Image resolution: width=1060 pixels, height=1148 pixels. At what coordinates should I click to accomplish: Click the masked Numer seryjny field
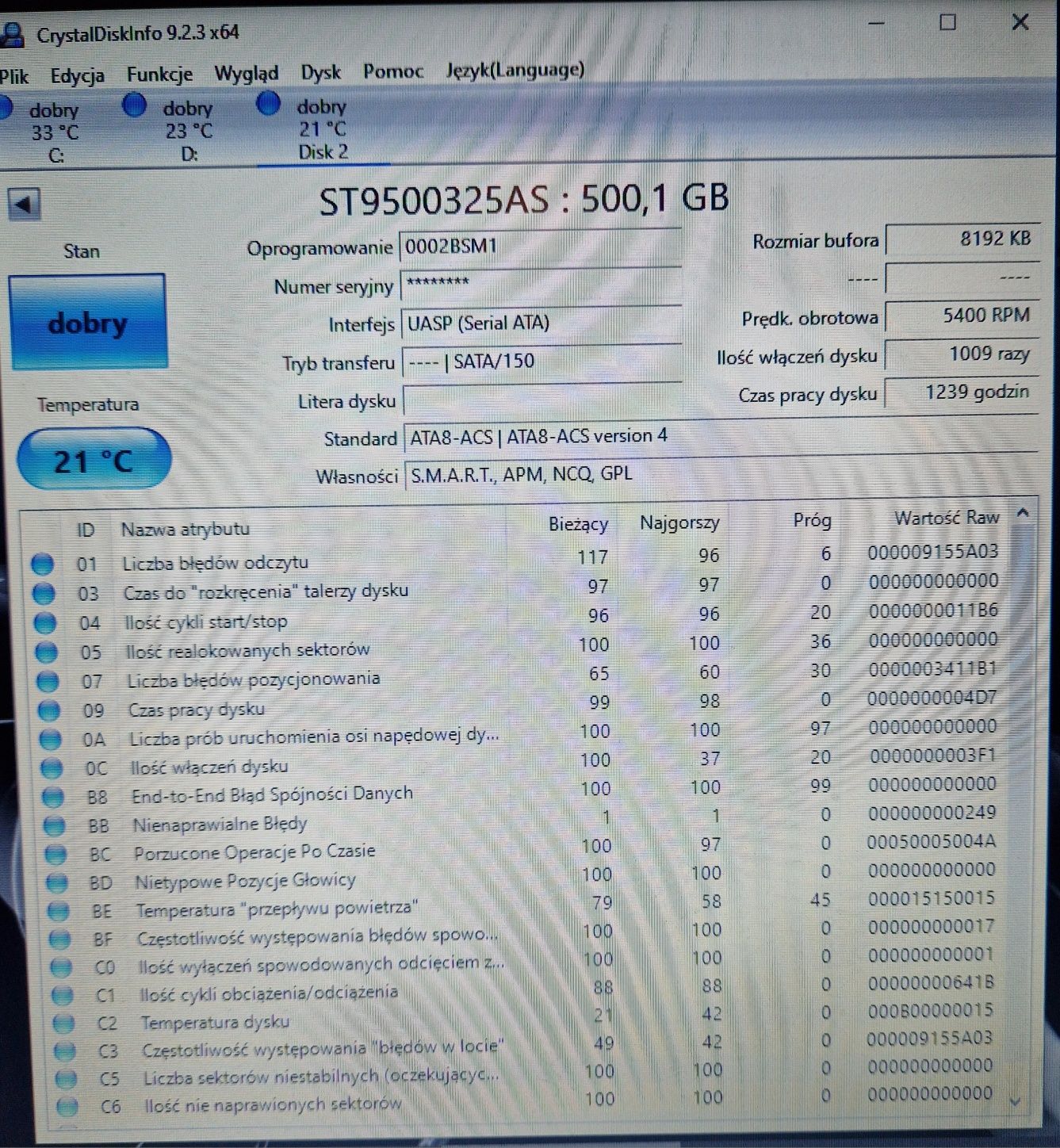541,284
